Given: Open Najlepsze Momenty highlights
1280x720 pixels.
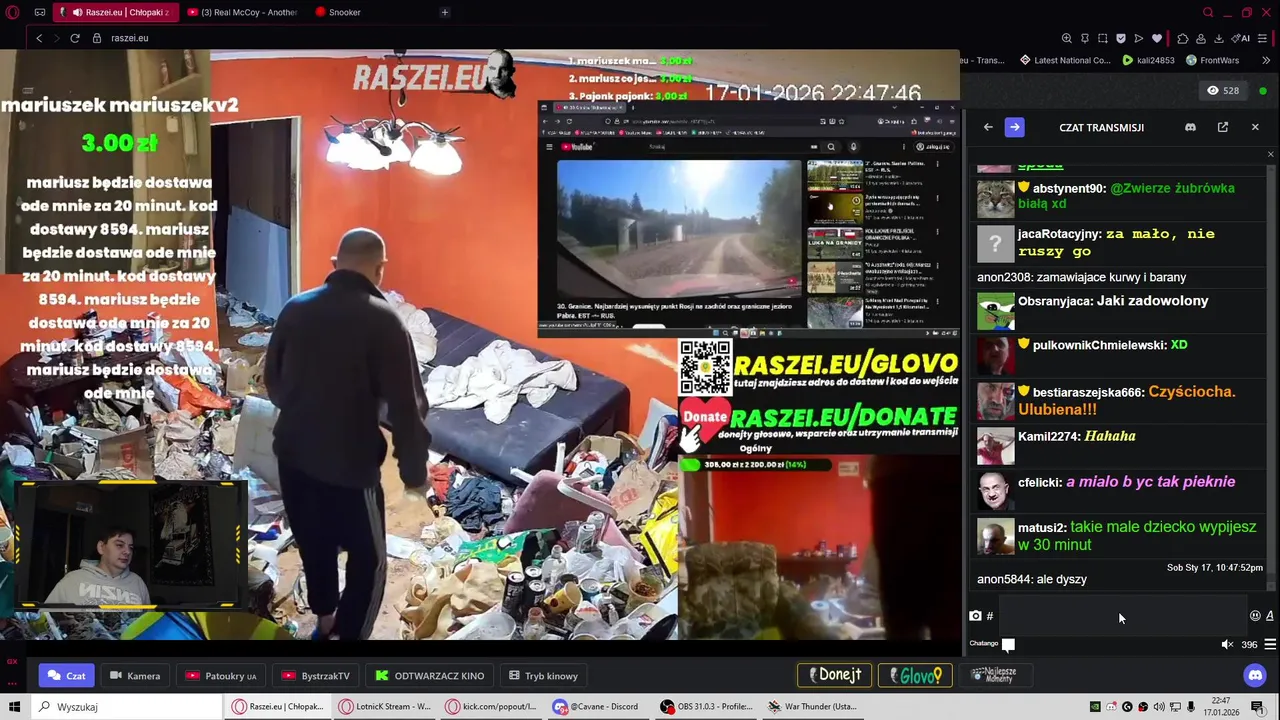Looking at the screenshot, I should (994, 675).
